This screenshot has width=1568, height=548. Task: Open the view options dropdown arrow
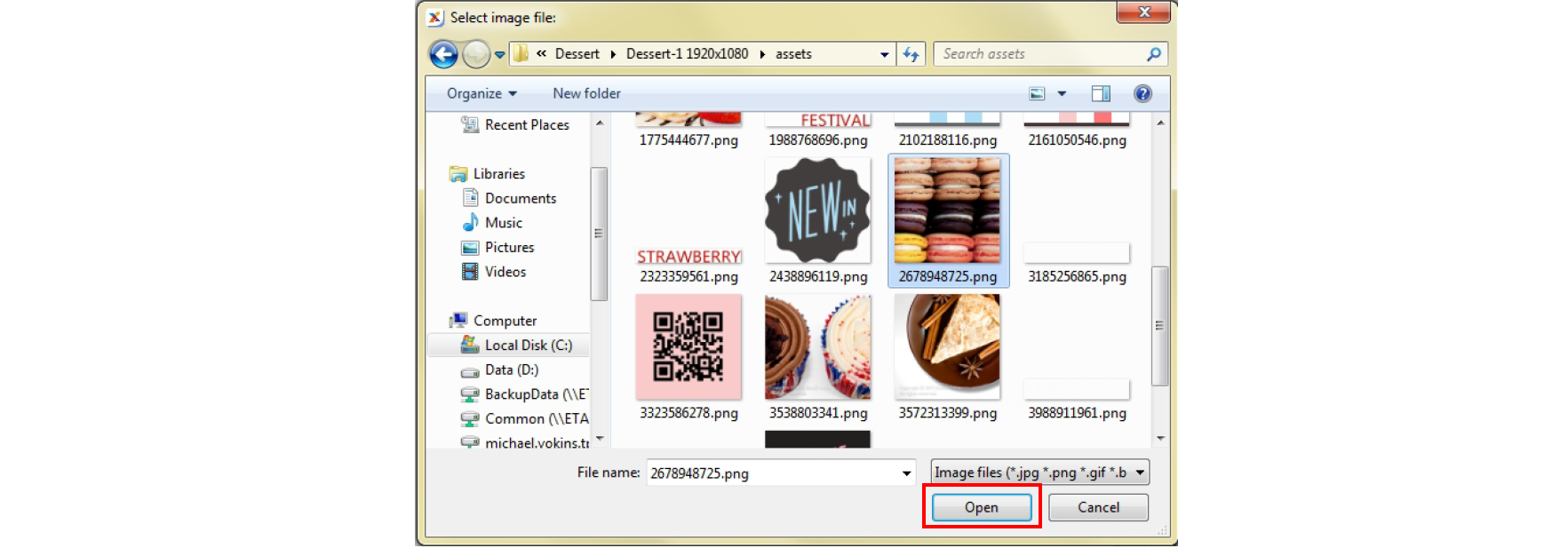pyautogui.click(x=1062, y=93)
